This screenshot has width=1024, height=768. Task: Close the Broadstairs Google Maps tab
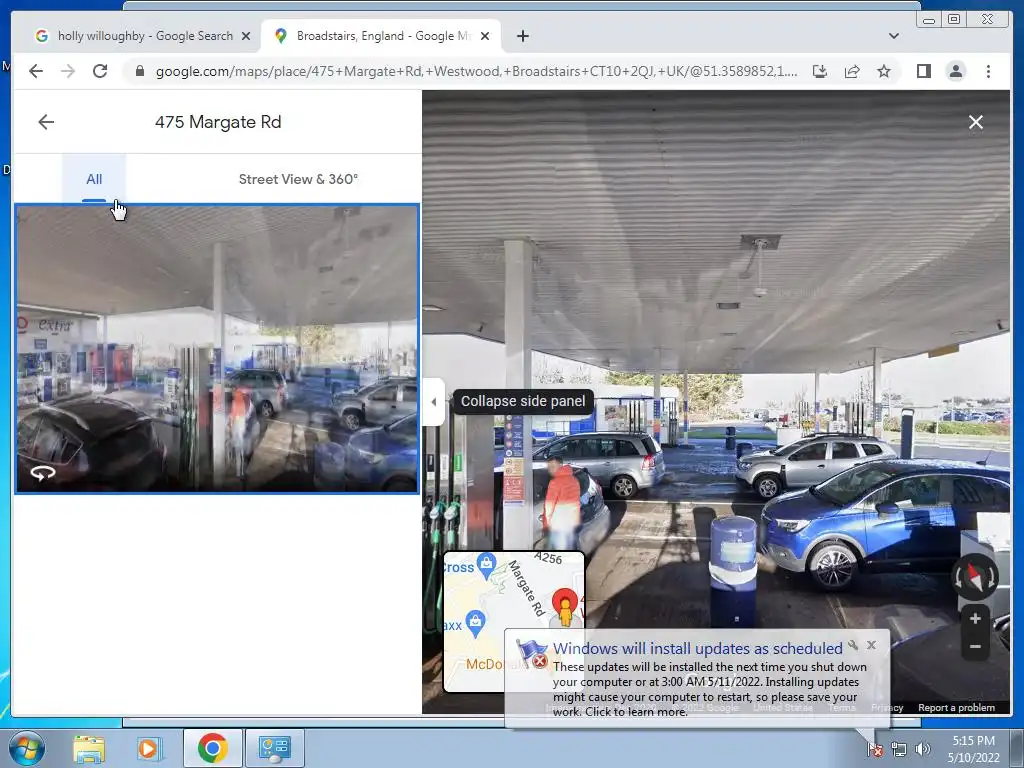tap(485, 36)
